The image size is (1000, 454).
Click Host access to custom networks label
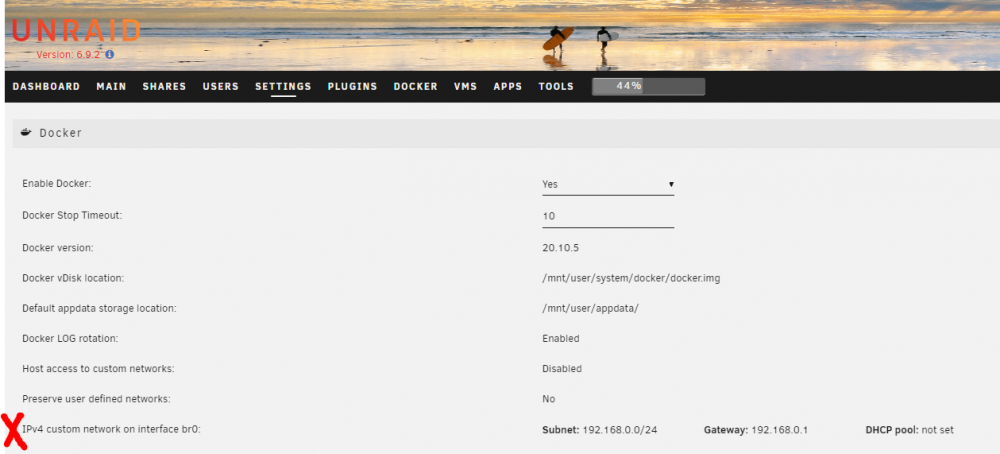point(98,369)
